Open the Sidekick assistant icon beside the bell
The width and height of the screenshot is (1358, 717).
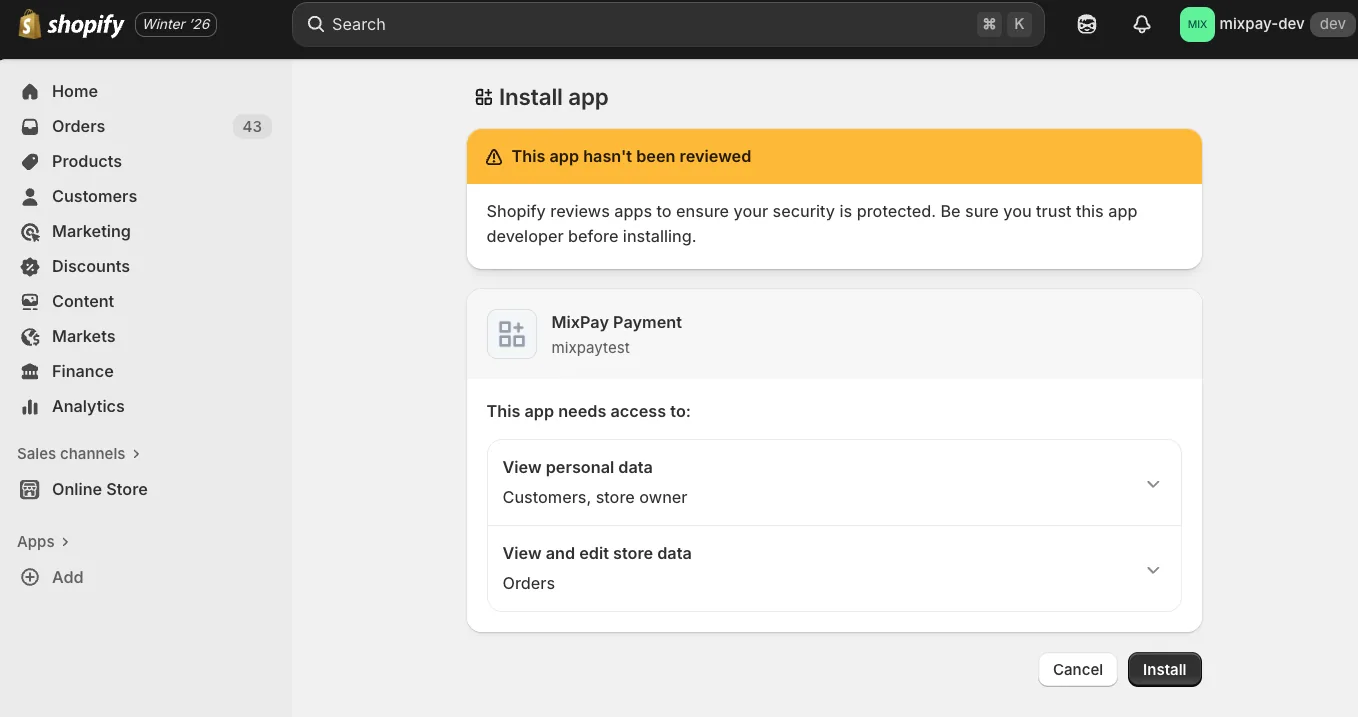point(1087,24)
